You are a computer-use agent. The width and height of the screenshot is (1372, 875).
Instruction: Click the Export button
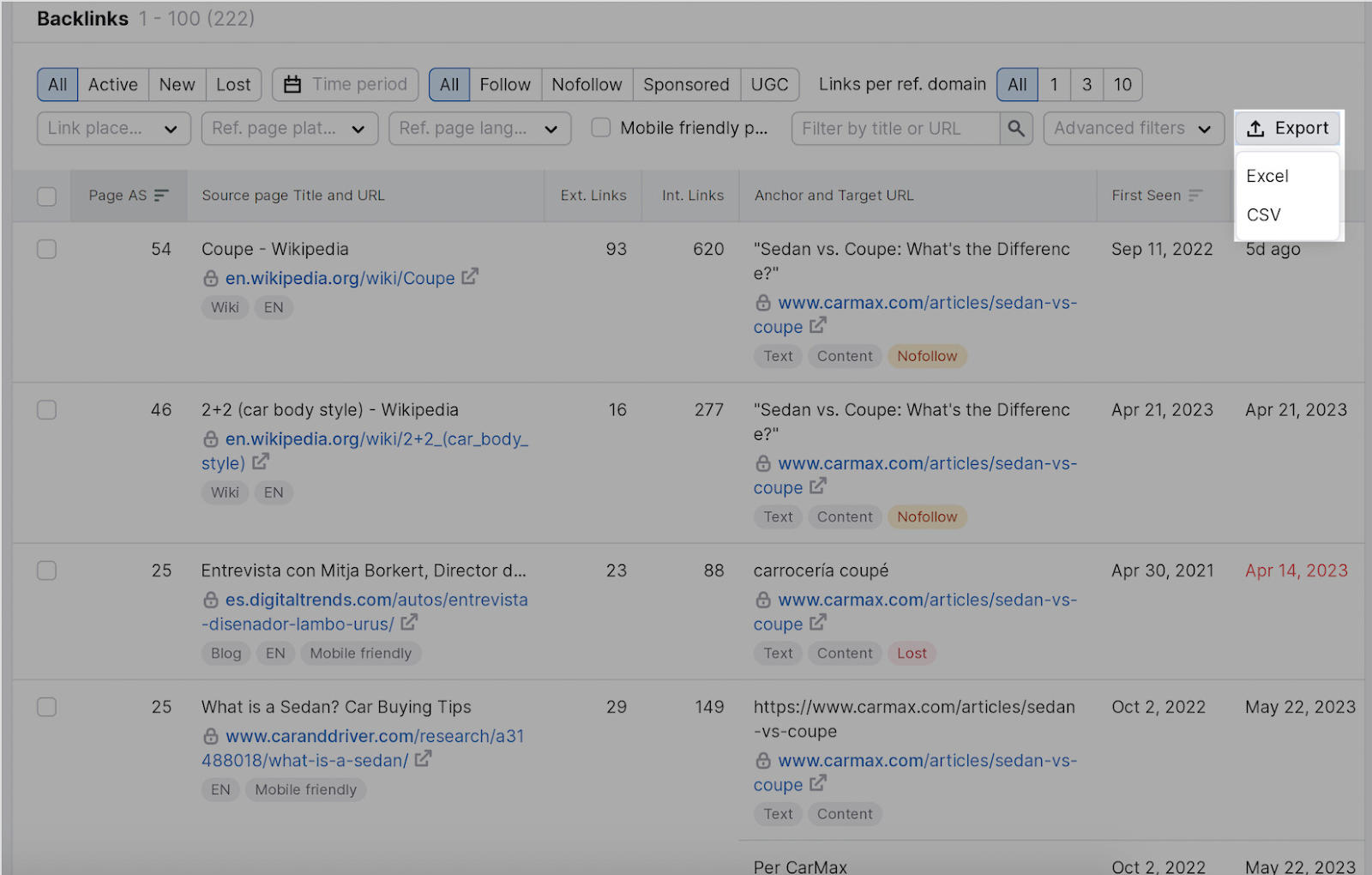tap(1288, 129)
